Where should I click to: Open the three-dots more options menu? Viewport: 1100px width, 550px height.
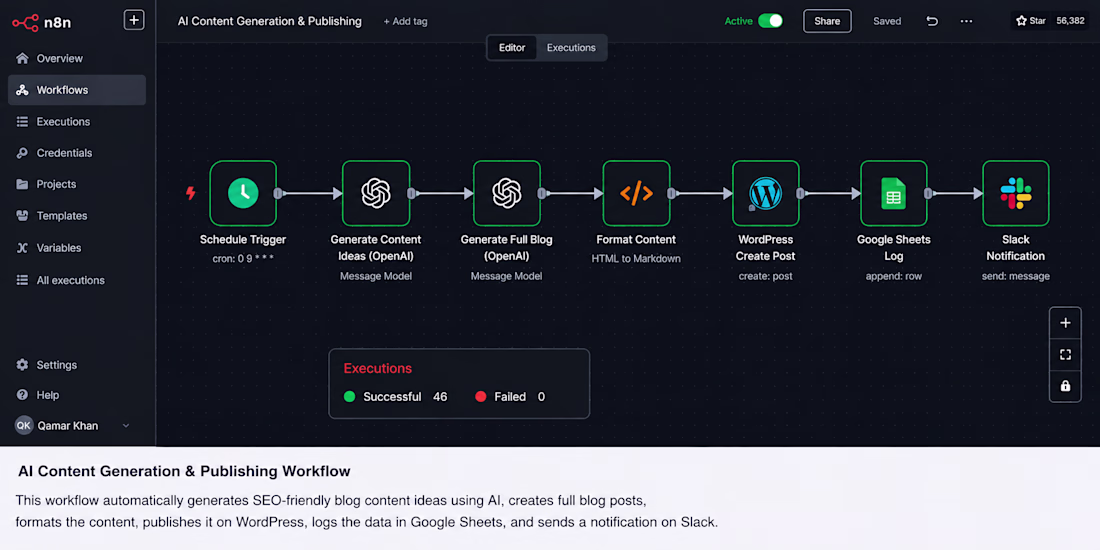coord(966,21)
